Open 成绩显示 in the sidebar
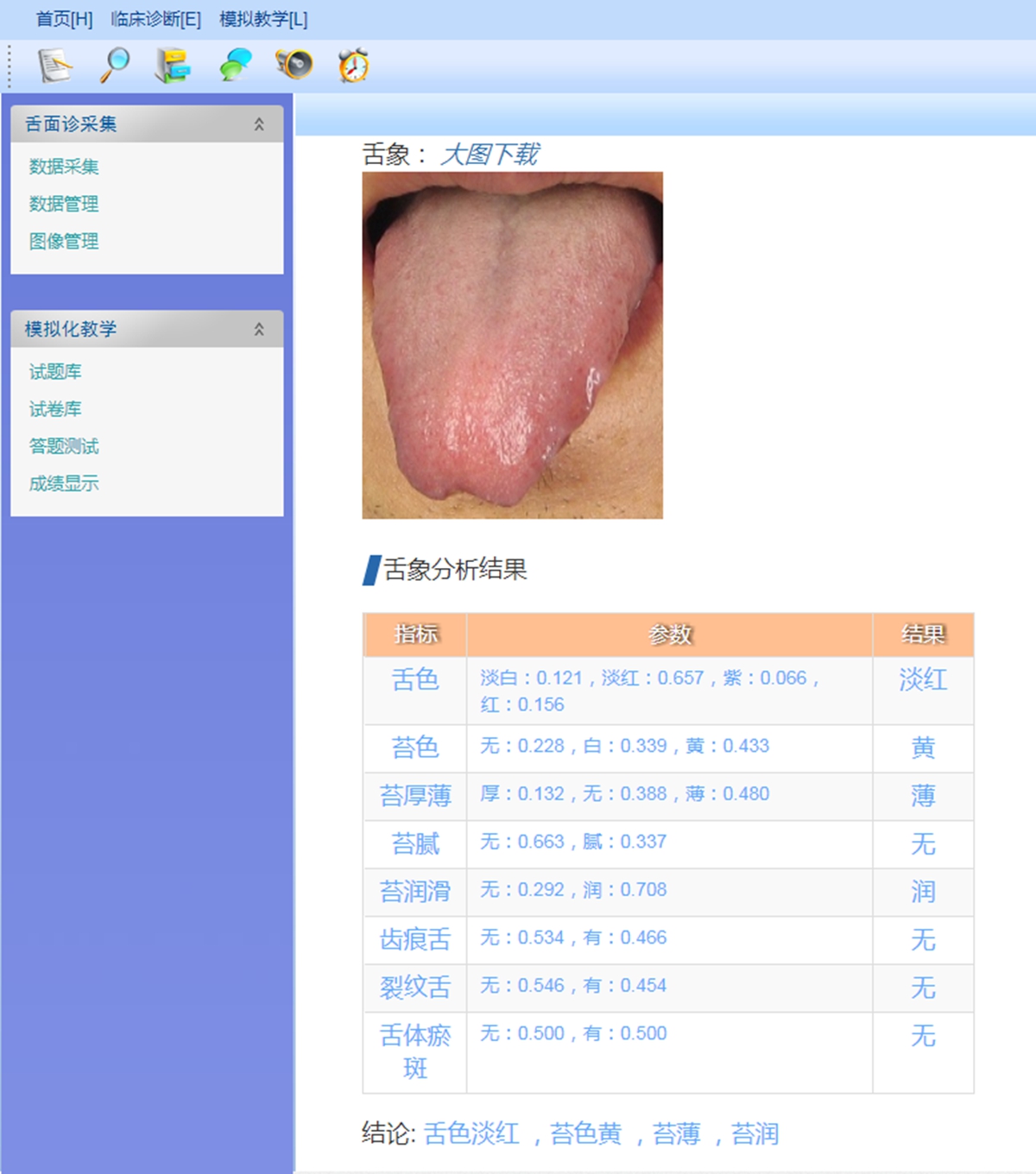This screenshot has height=1174, width=1036. point(64,483)
